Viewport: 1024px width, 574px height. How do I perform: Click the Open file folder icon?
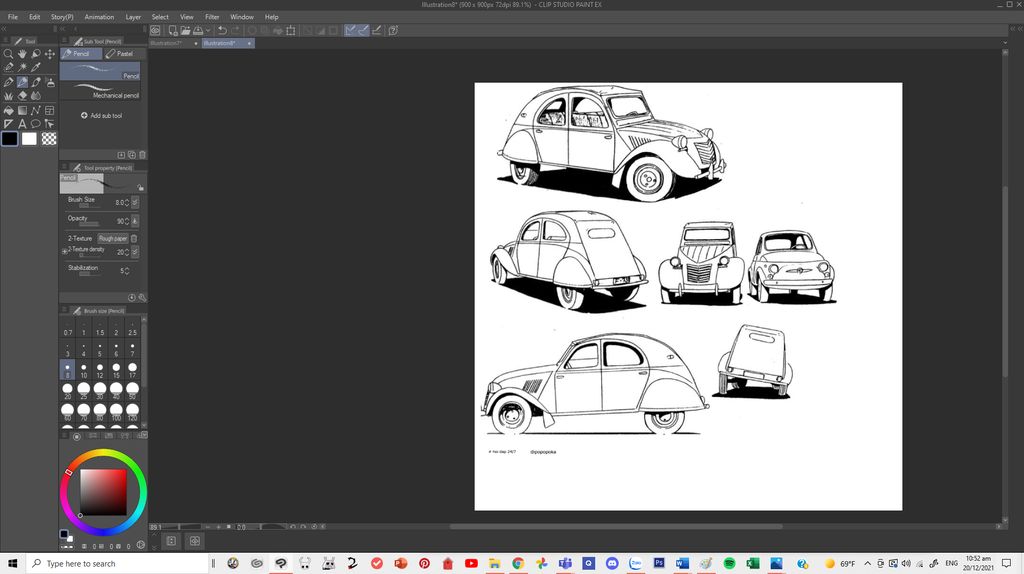(185, 30)
